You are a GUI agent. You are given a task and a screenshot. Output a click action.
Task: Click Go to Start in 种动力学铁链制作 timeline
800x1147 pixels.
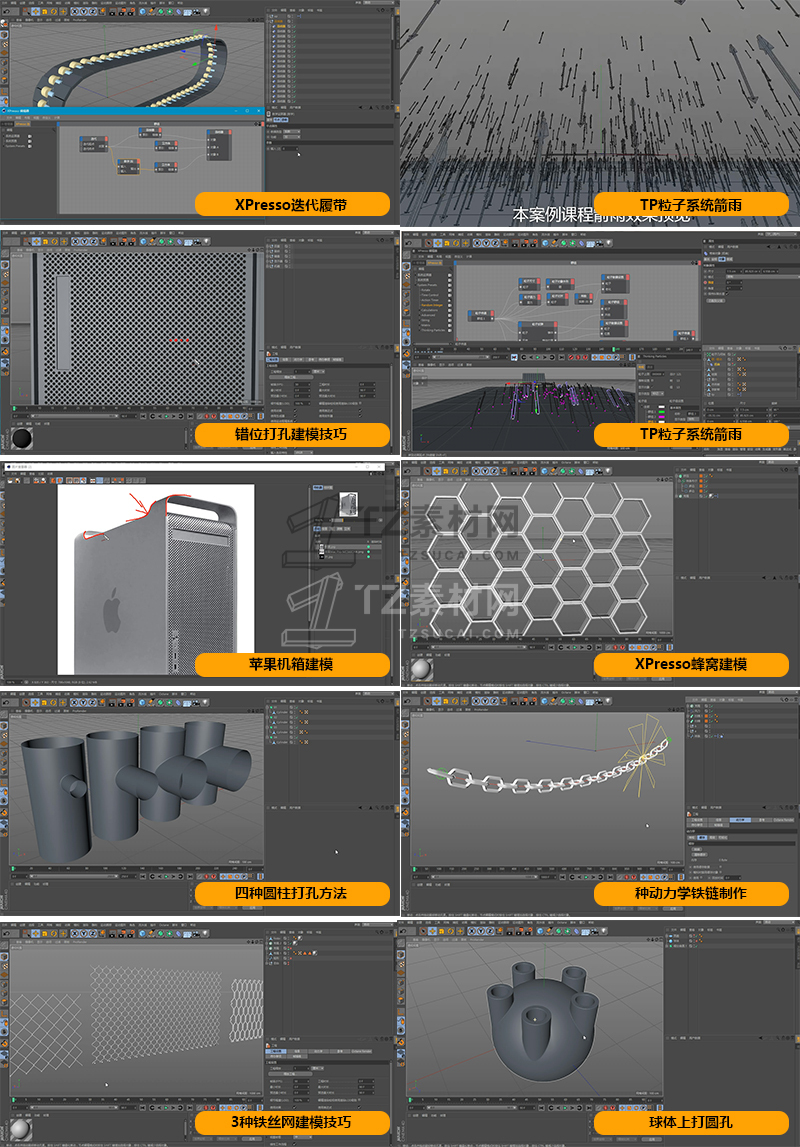pos(562,877)
